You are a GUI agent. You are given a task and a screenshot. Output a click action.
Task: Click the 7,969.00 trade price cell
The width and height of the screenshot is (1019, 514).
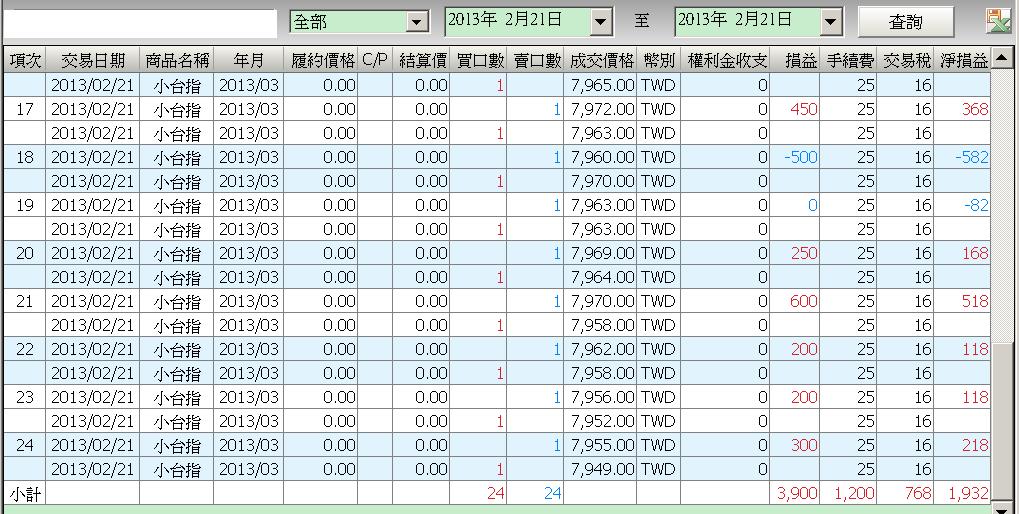[x=600, y=253]
